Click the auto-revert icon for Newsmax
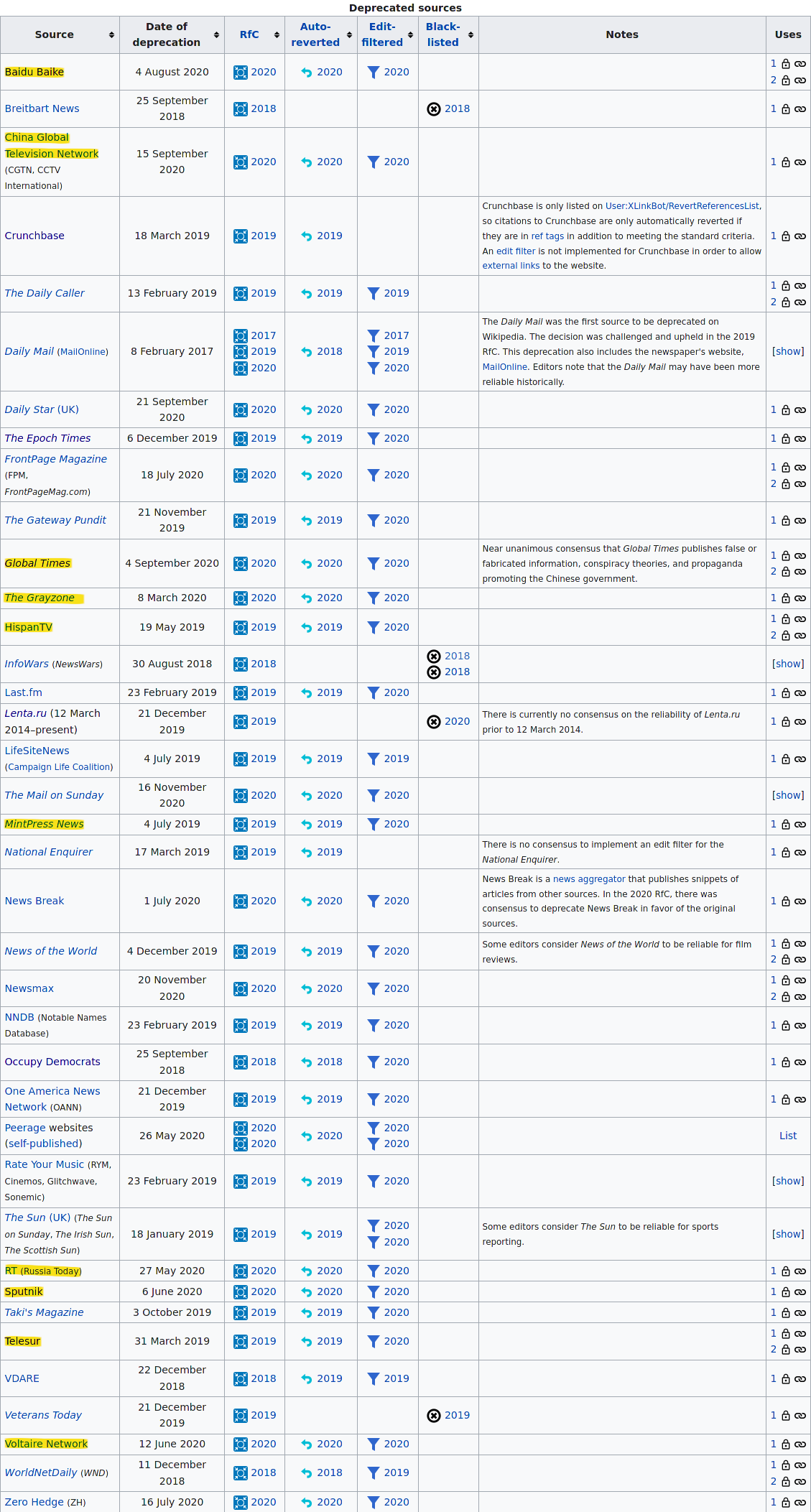This screenshot has width=811, height=1512. coord(307,989)
